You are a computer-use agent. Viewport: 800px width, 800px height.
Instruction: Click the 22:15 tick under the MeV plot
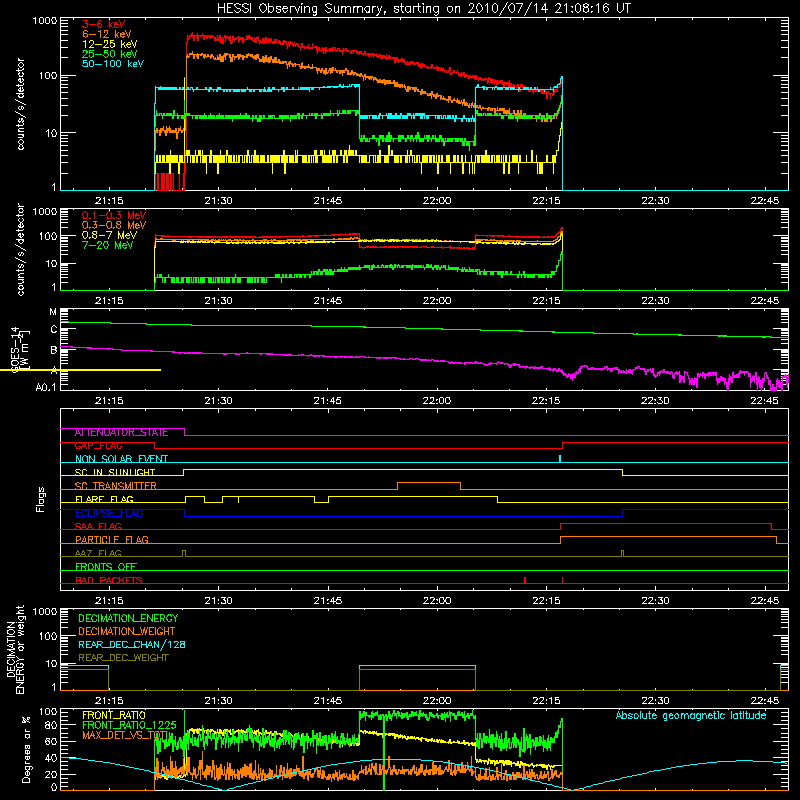point(546,301)
